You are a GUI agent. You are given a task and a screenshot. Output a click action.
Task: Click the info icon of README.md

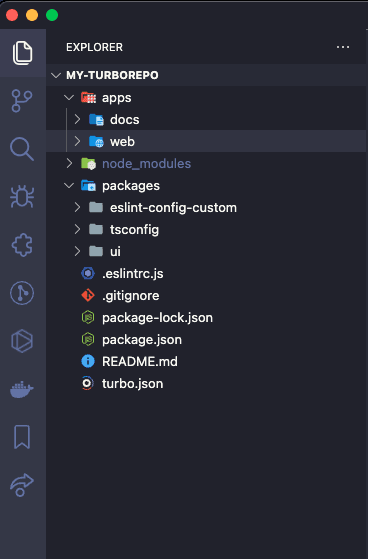88,361
